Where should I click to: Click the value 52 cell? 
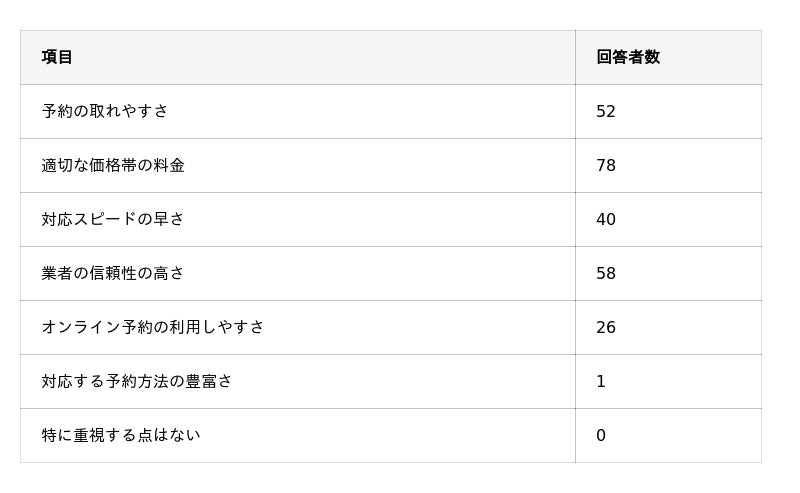click(x=606, y=111)
